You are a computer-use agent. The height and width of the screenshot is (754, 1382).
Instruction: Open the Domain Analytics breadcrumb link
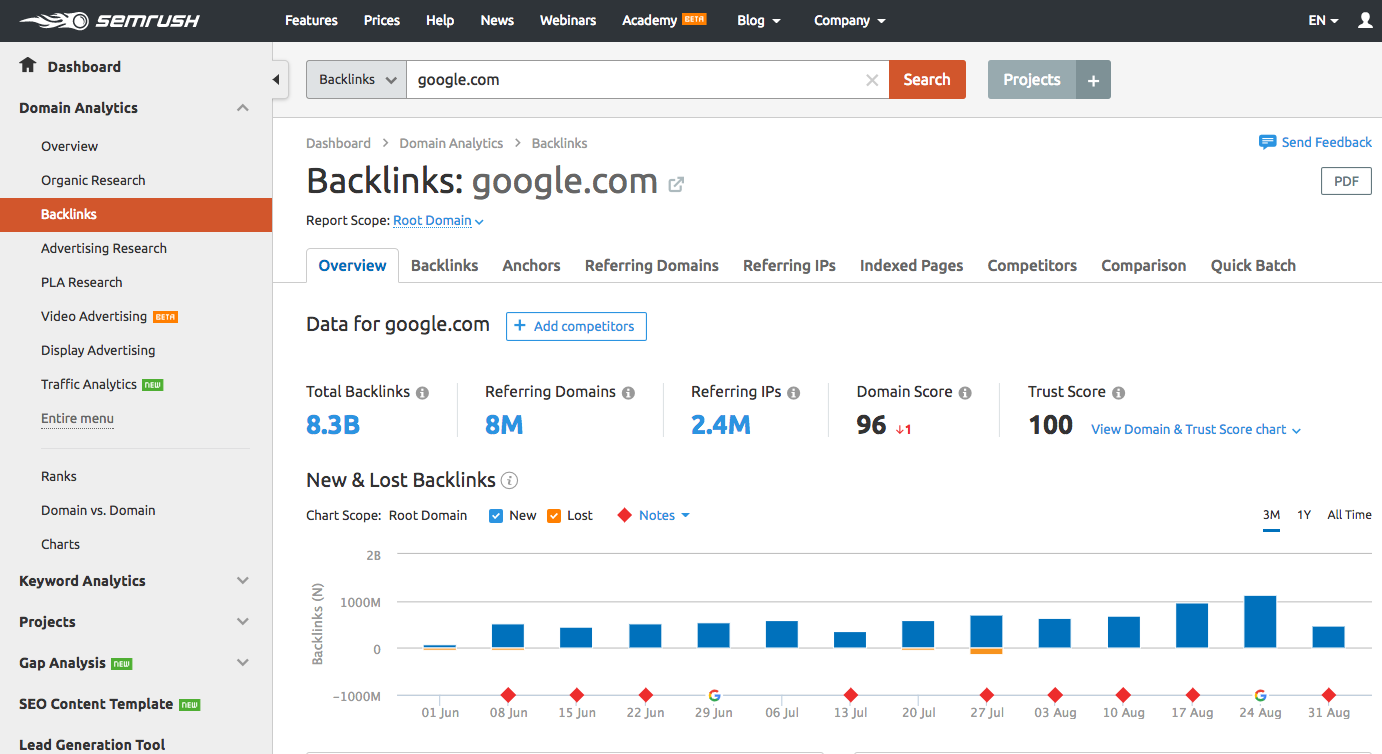[451, 143]
